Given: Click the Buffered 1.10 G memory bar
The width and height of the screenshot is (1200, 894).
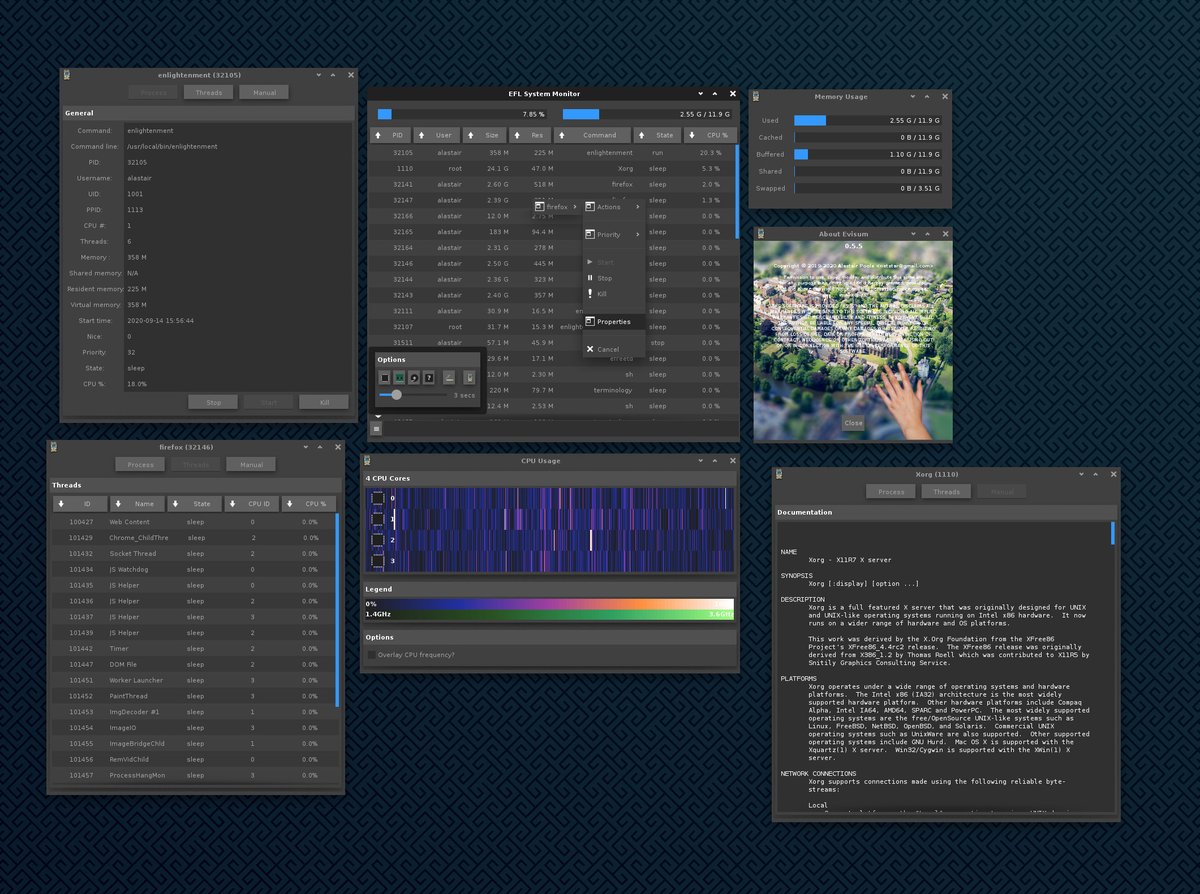Looking at the screenshot, I should coord(868,154).
